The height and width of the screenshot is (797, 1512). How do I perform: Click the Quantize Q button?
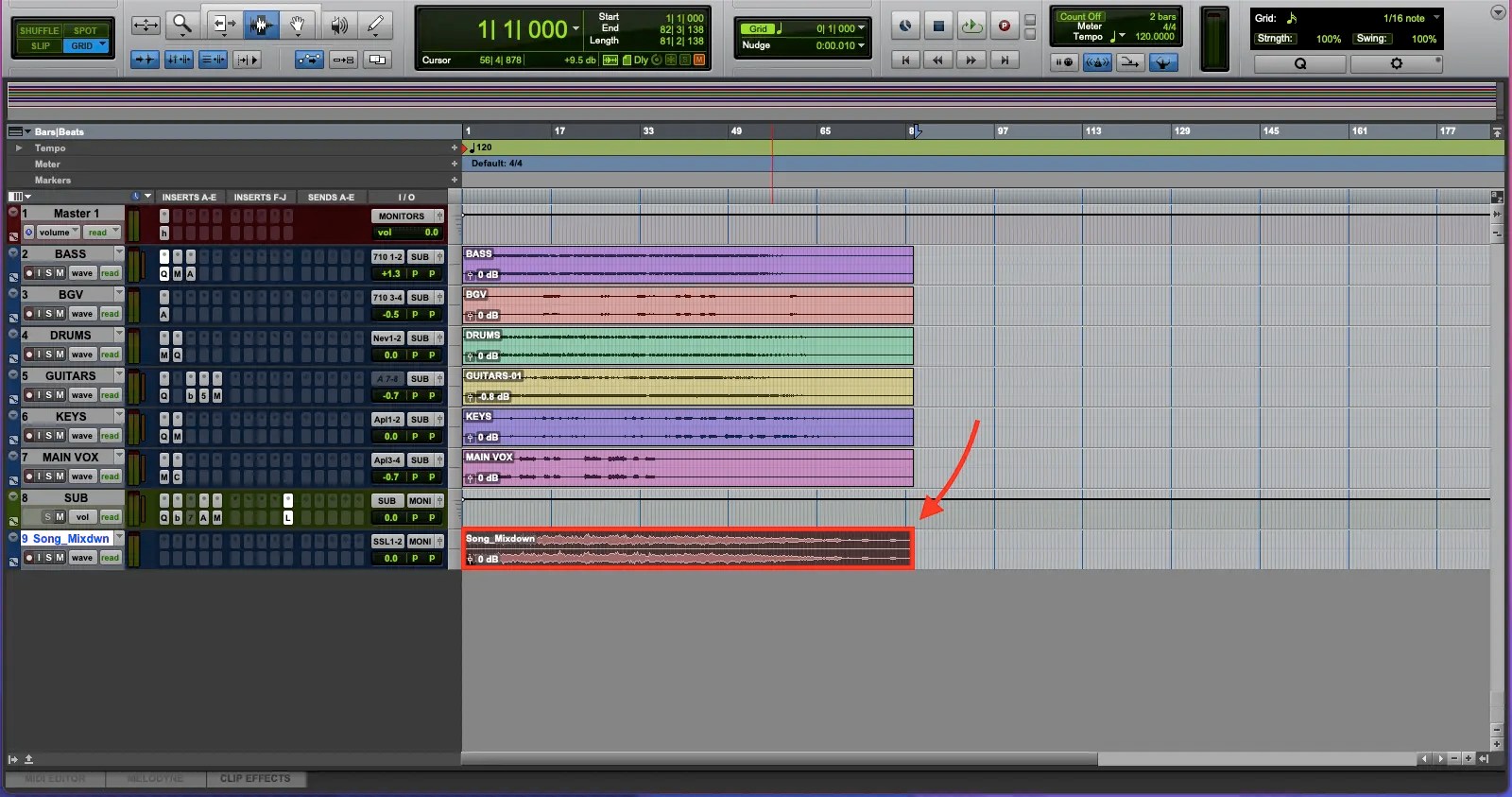(1300, 63)
